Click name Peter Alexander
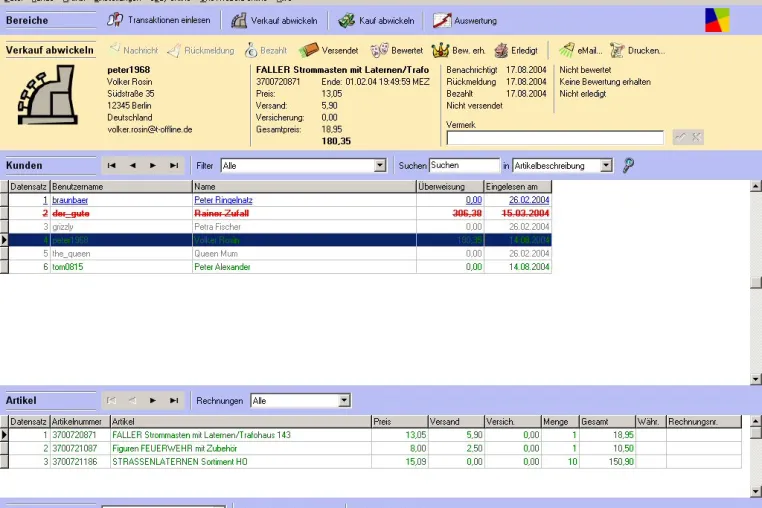Image resolution: width=762 pixels, height=508 pixels. point(222,267)
